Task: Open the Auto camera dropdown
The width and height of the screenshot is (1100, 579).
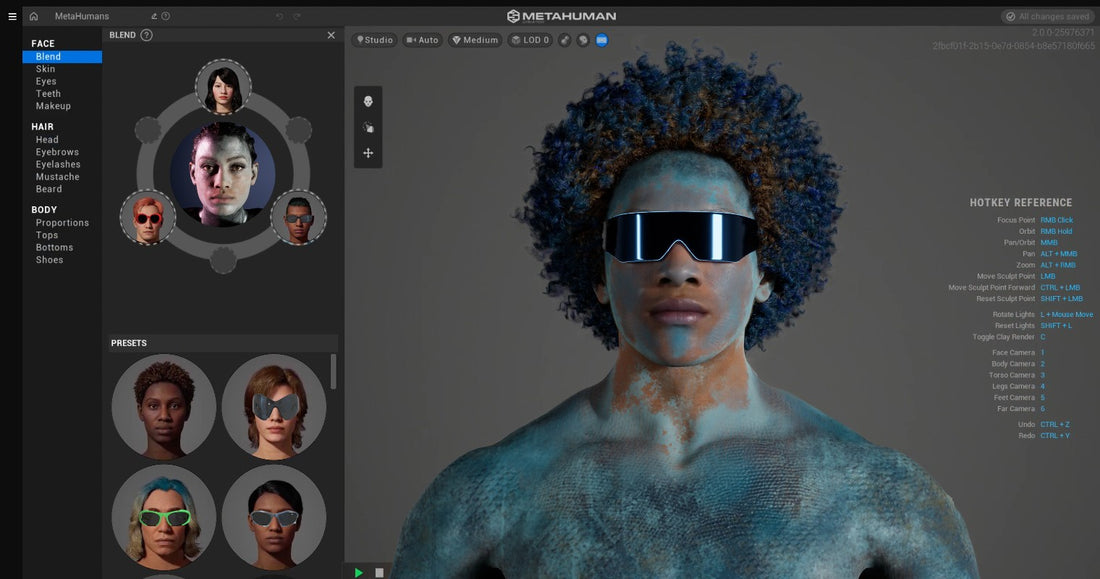Action: pos(423,40)
